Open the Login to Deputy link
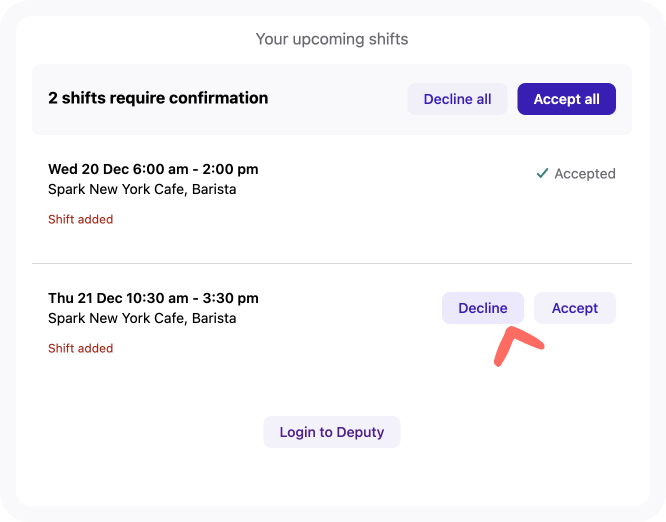666x522 pixels. (x=332, y=432)
